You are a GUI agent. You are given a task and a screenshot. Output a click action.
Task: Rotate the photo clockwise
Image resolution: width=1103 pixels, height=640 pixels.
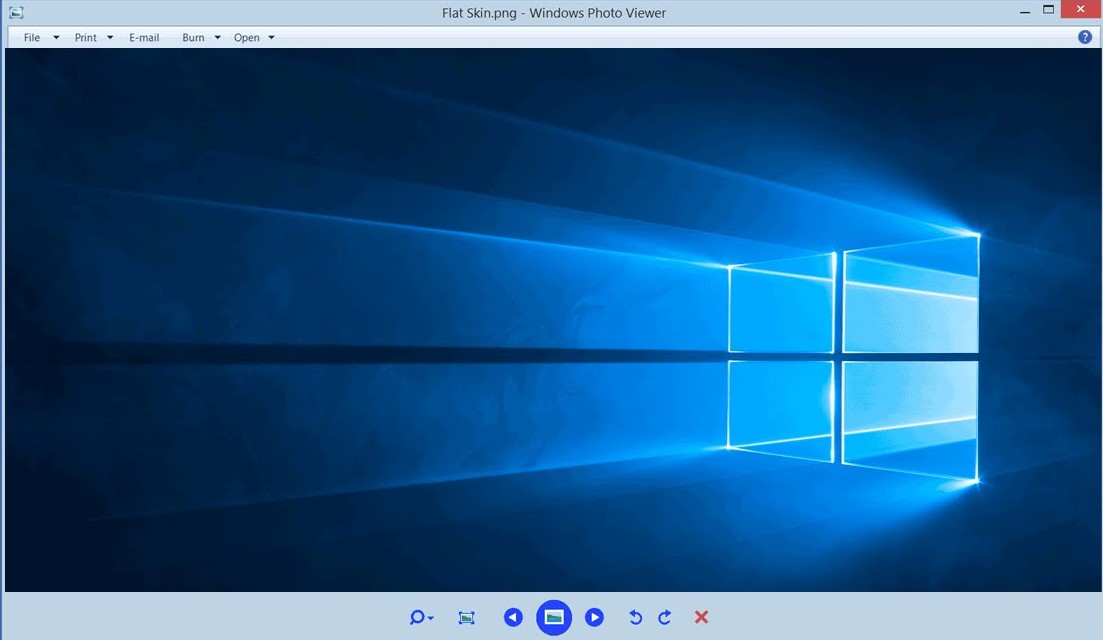pos(664,617)
